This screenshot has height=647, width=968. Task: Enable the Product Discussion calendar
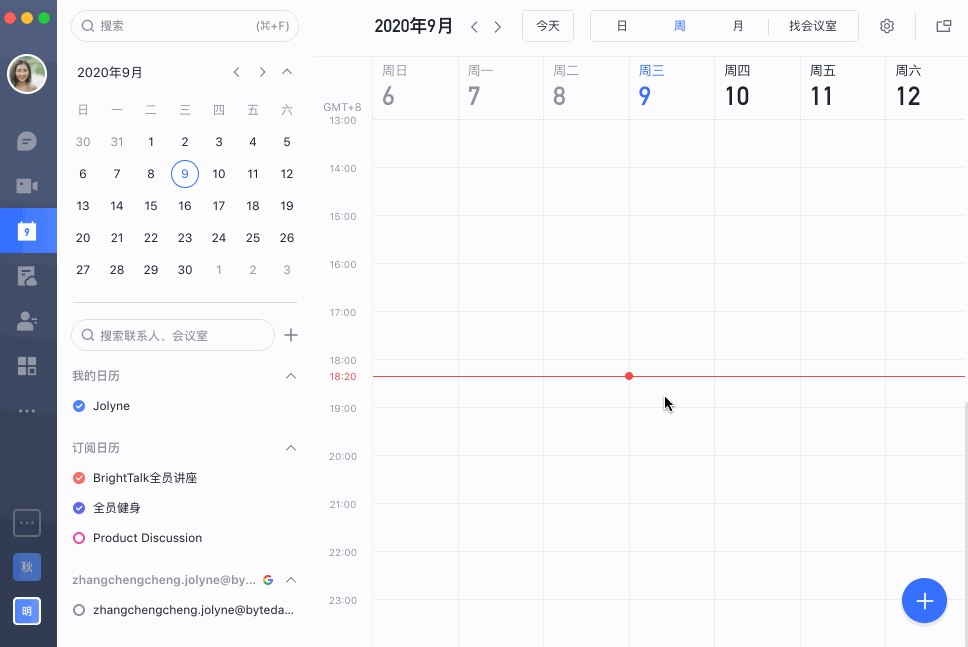[79, 538]
